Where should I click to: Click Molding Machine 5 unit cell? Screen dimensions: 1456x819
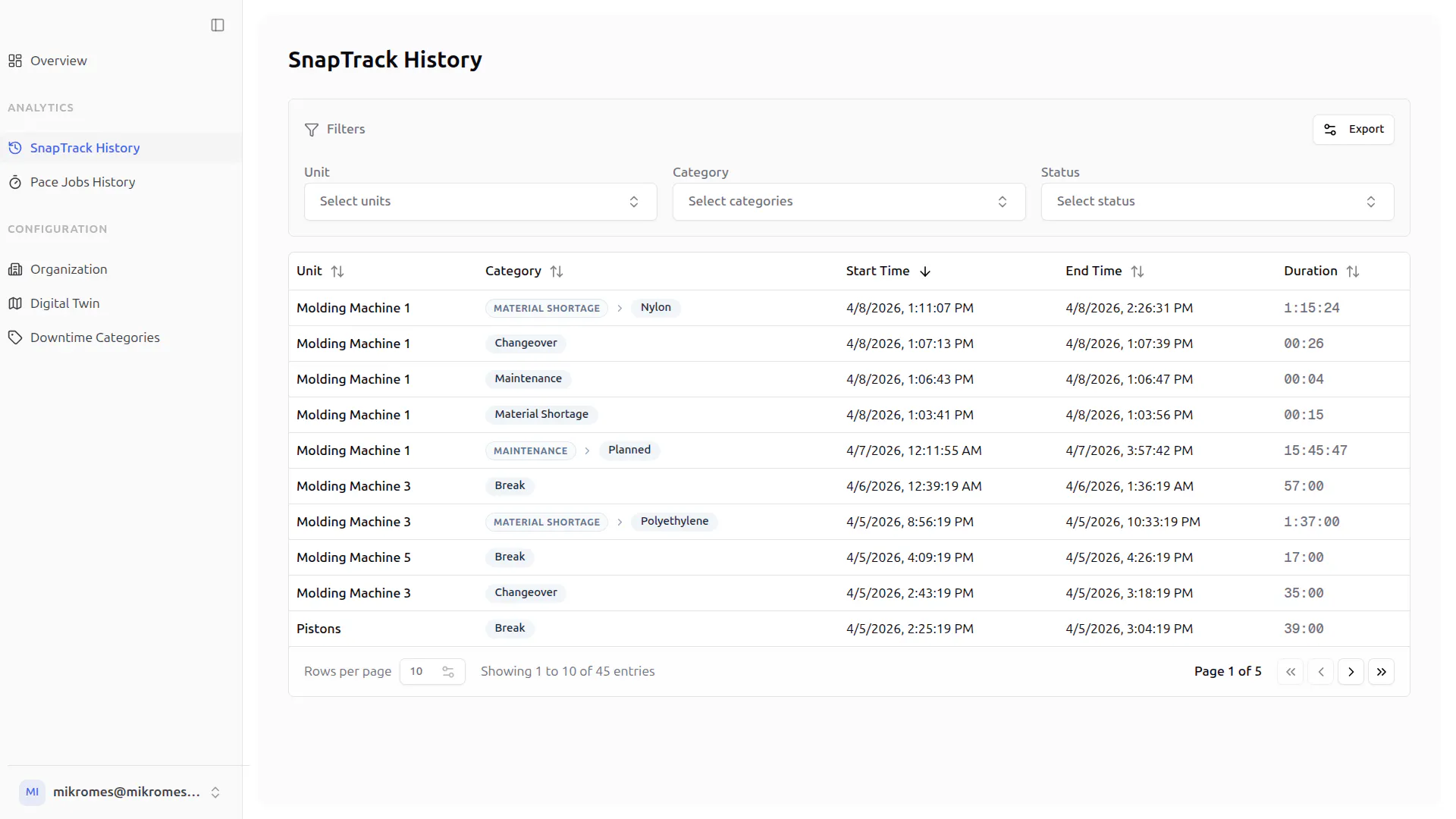(353, 558)
